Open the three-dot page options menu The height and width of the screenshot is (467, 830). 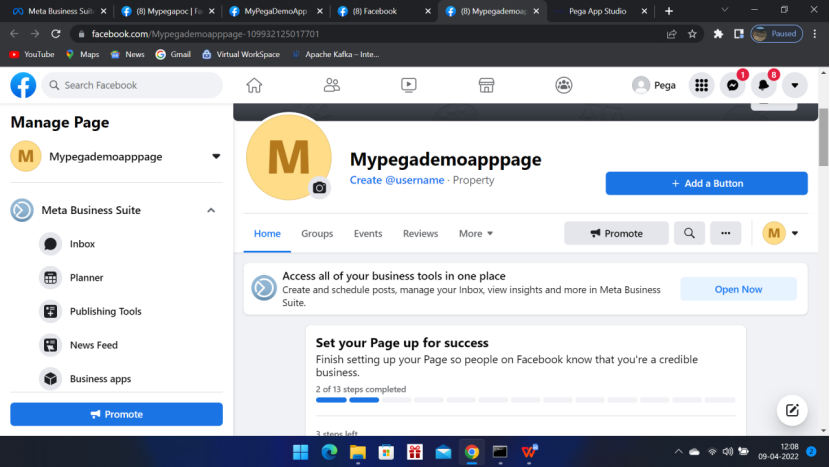tap(726, 234)
